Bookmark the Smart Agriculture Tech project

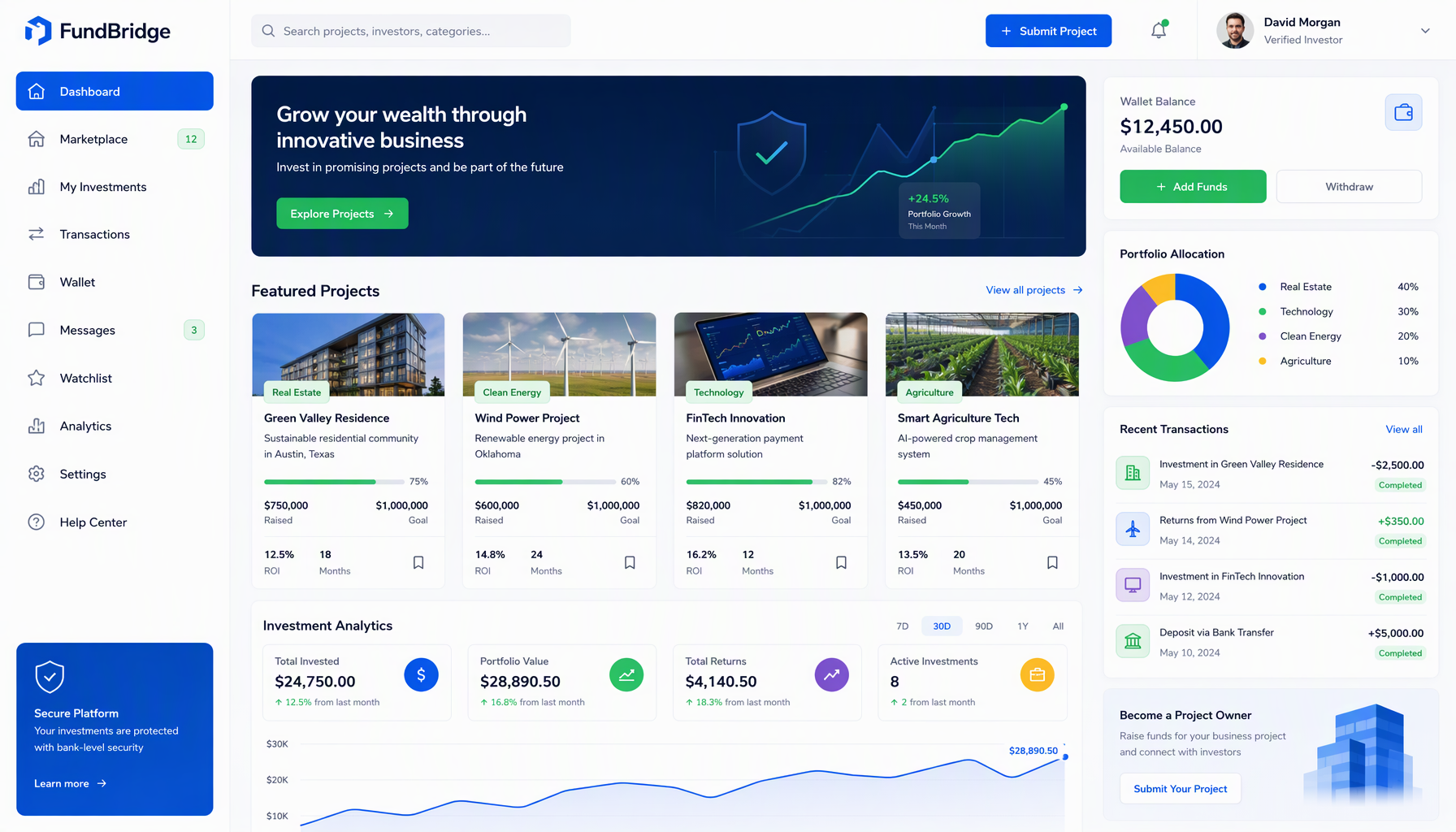coord(1052,562)
